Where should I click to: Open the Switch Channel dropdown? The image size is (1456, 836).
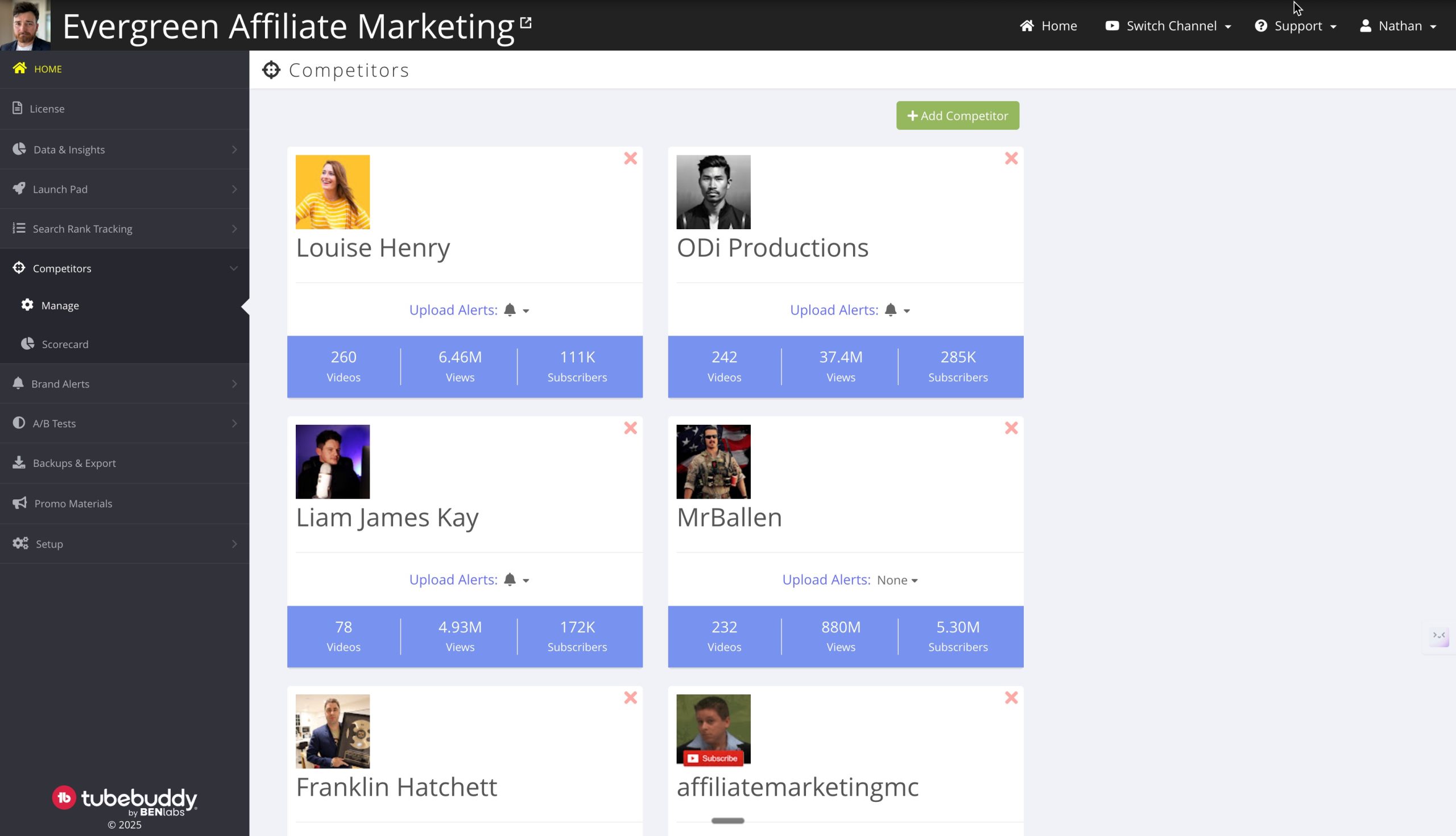pos(1168,25)
